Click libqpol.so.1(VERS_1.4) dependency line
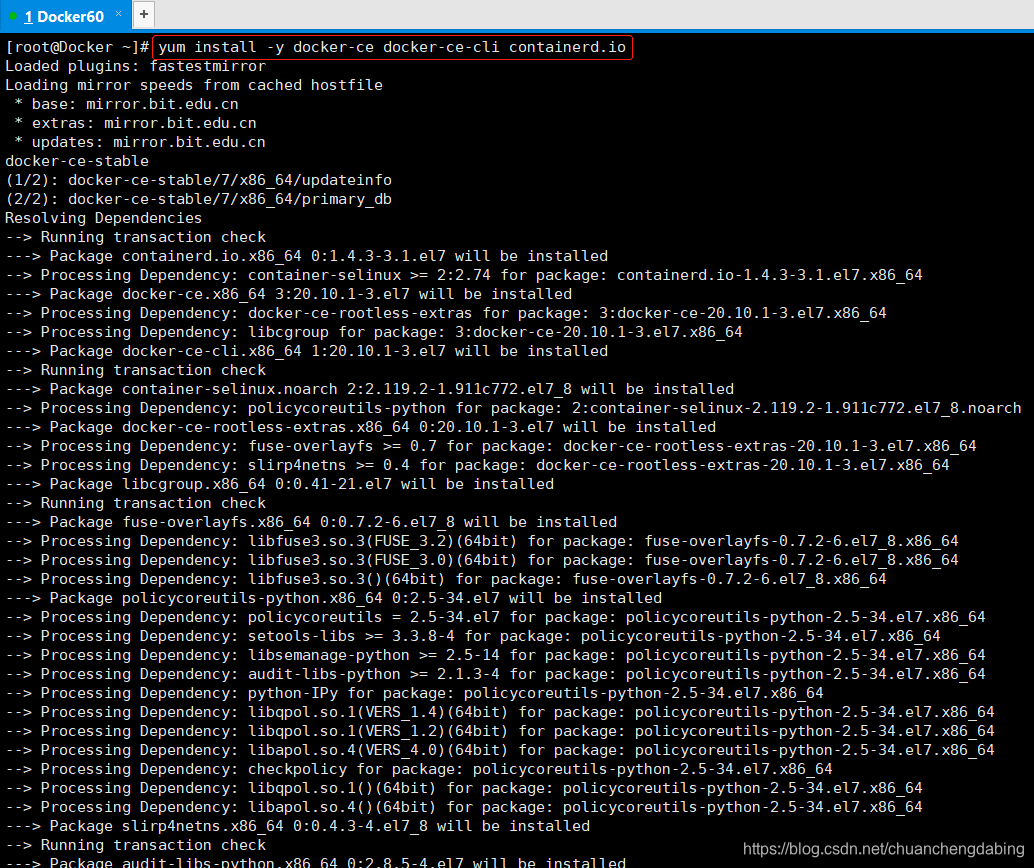1034x868 pixels. pyautogui.click(x=500, y=712)
